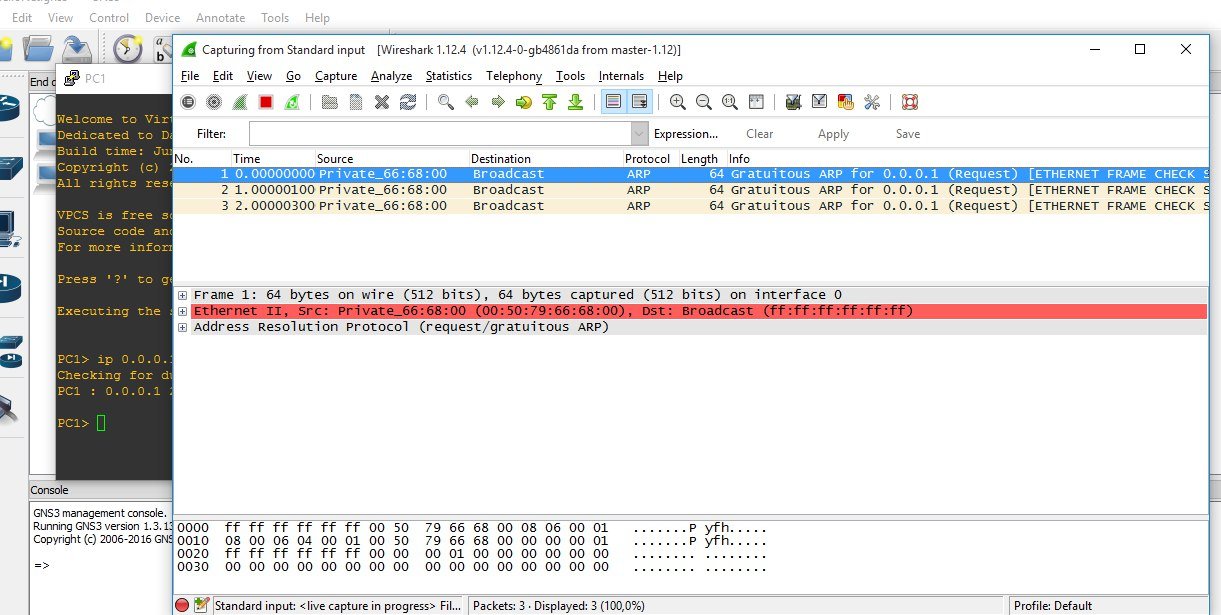Click the Save filter button
The height and width of the screenshot is (615, 1221).
click(908, 134)
